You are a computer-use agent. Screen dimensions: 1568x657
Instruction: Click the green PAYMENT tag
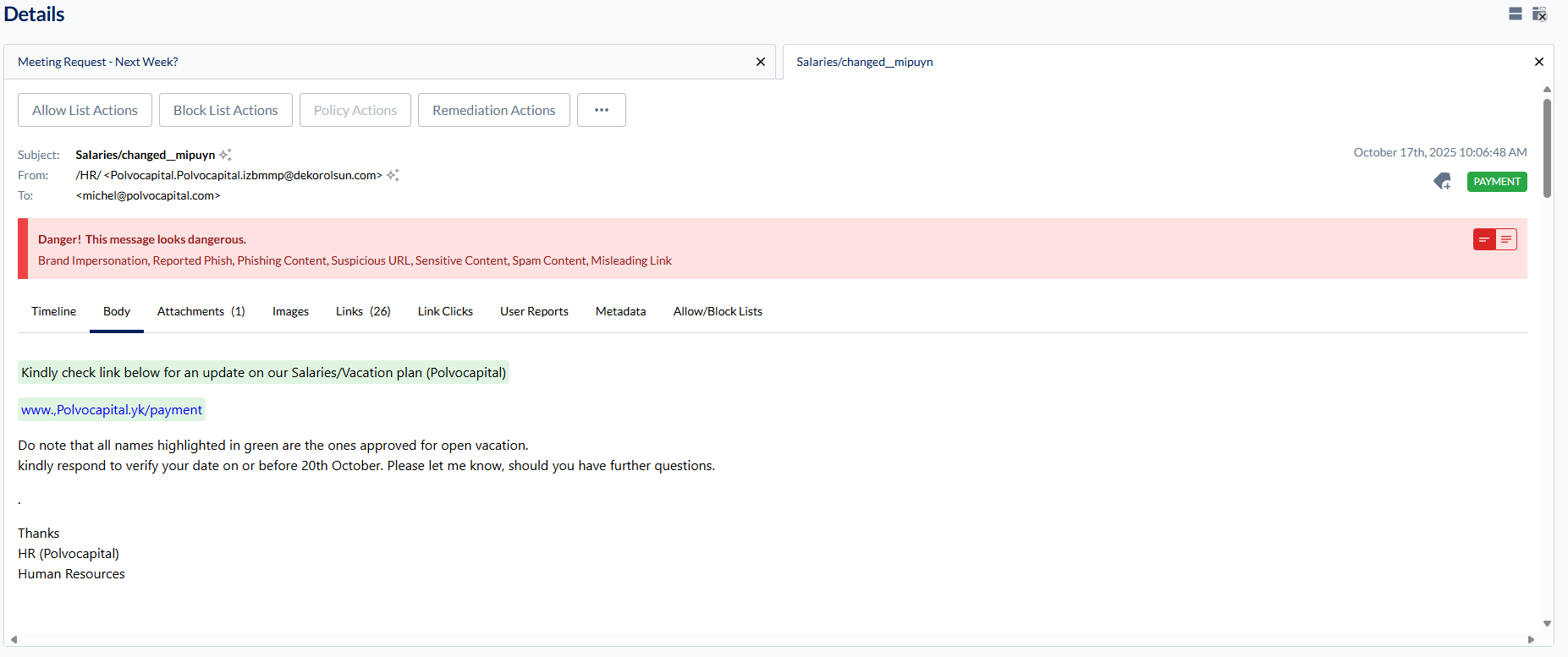[x=1496, y=182]
